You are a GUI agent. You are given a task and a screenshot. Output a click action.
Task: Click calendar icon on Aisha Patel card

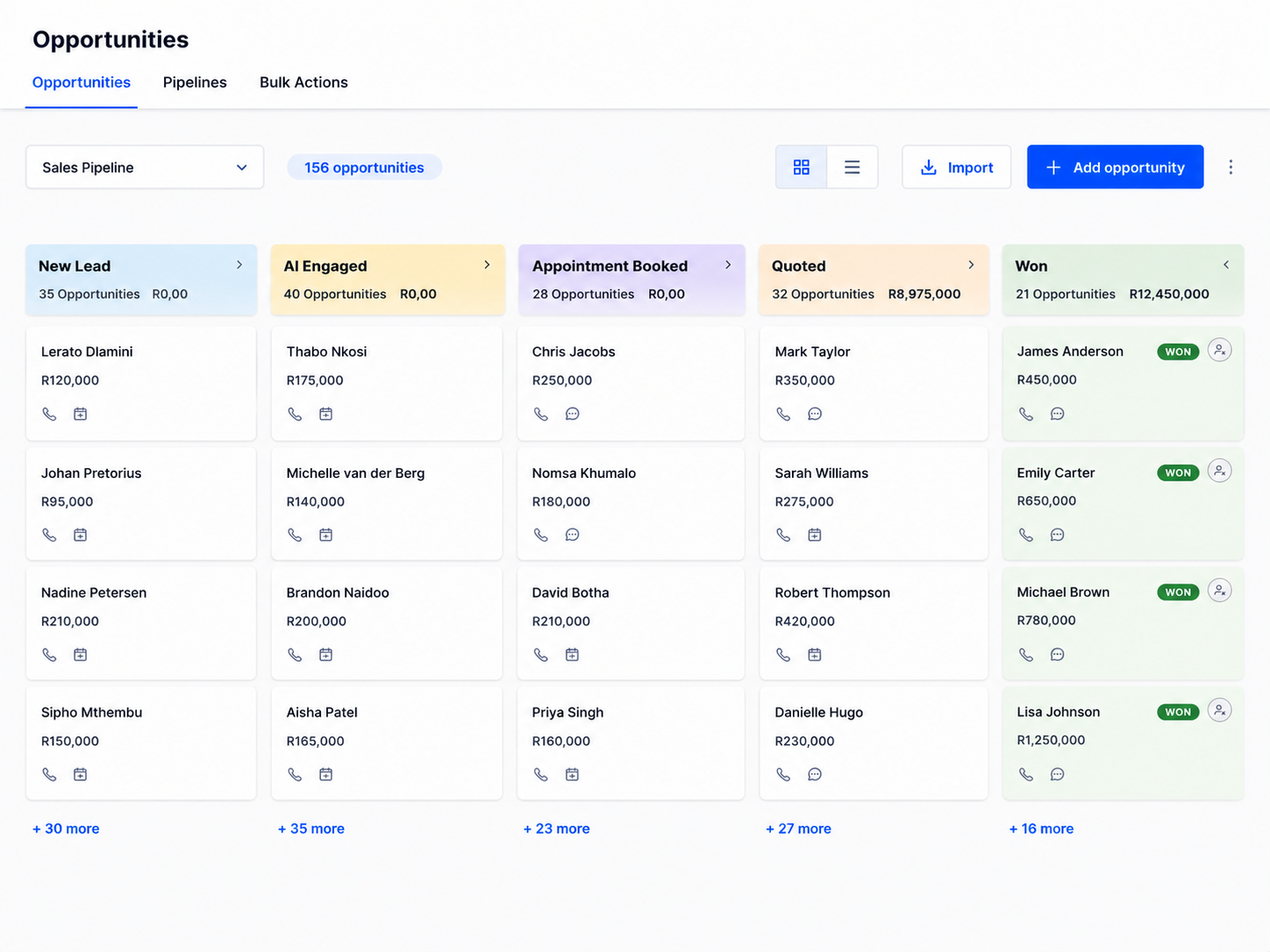pyautogui.click(x=325, y=774)
